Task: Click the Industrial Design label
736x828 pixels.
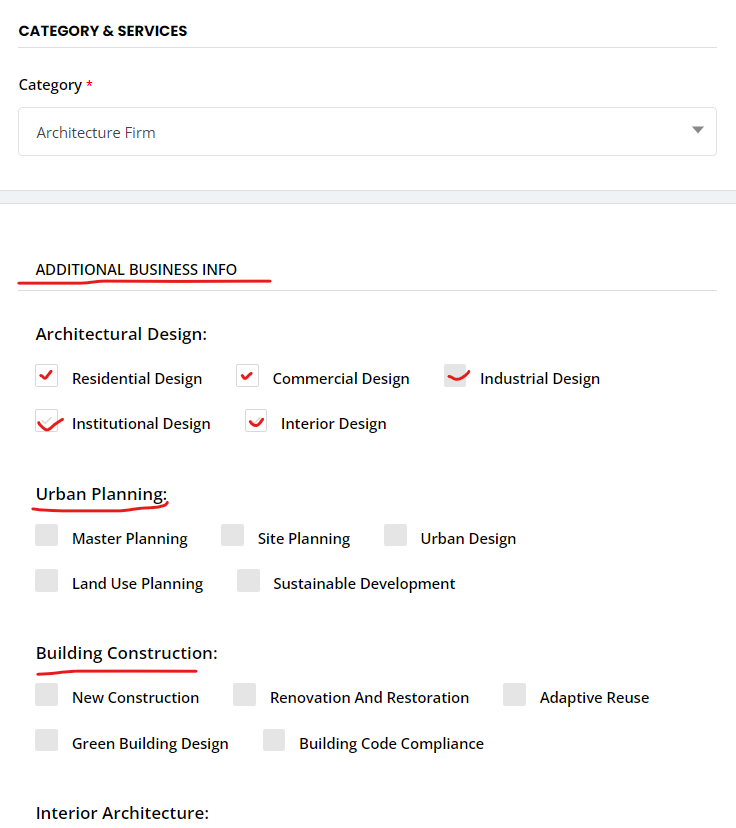Action: [x=540, y=379]
